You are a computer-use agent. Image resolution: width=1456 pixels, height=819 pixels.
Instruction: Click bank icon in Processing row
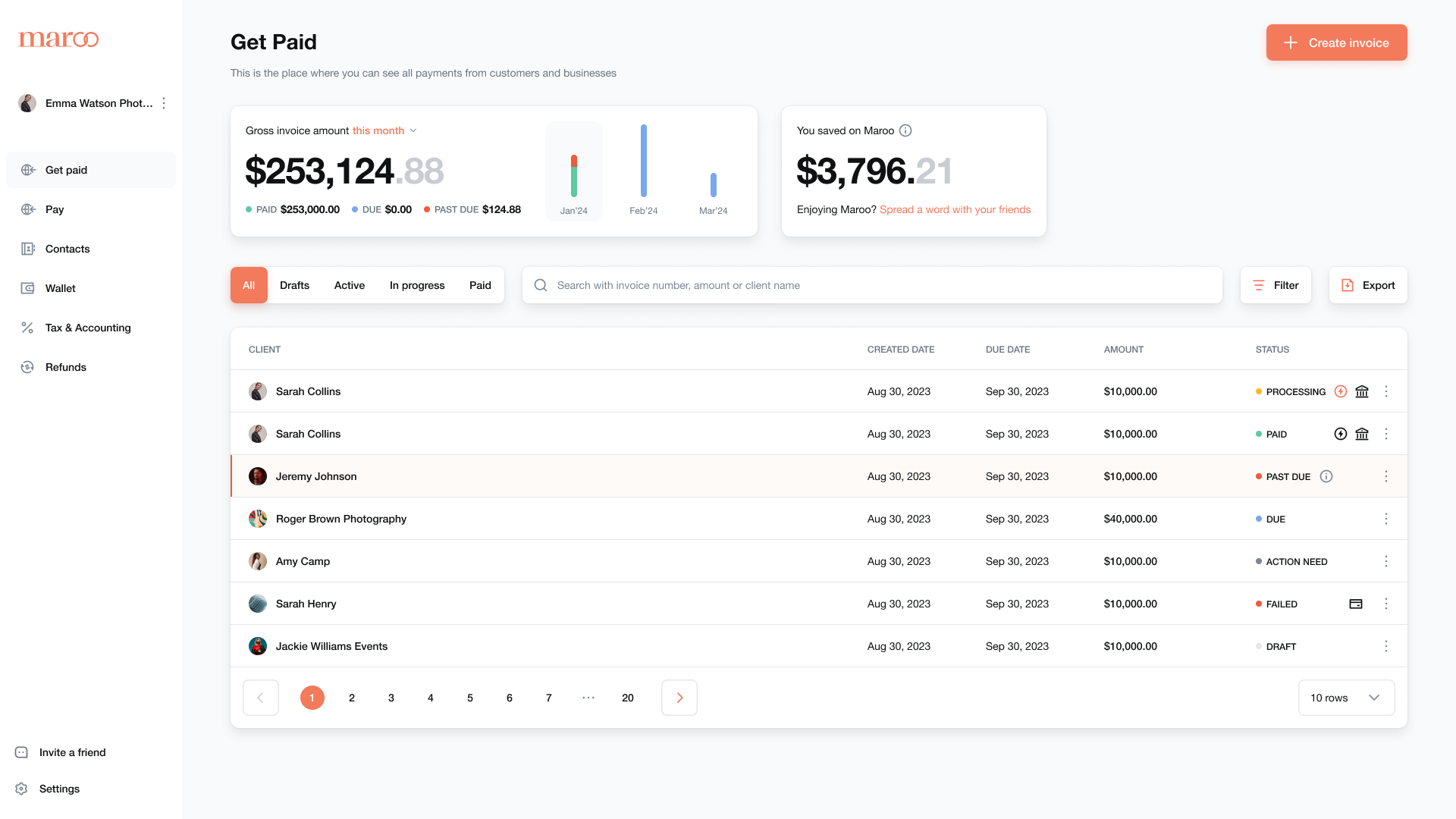coord(1362,391)
